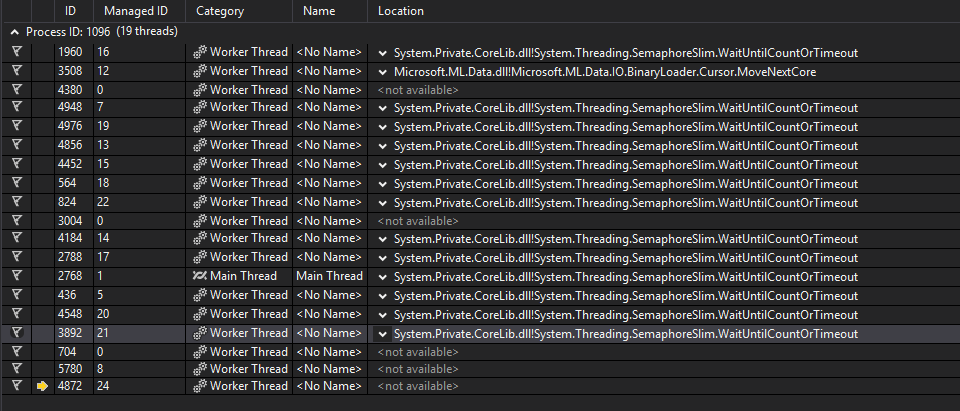Screen dimensions: 960x411
Task: Expand location dropdown for thread 4948
Action: pos(383,108)
